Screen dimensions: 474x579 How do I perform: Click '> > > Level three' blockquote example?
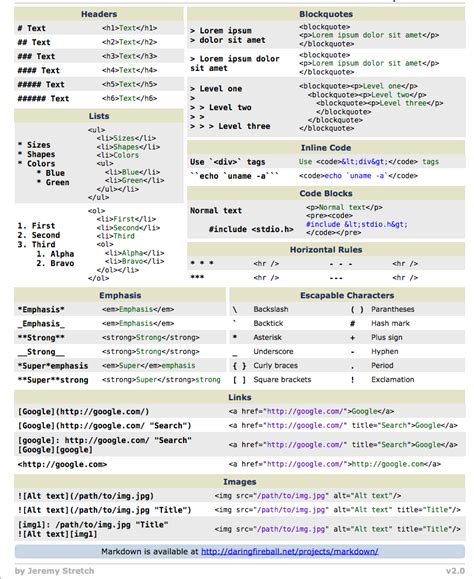pyautogui.click(x=230, y=126)
